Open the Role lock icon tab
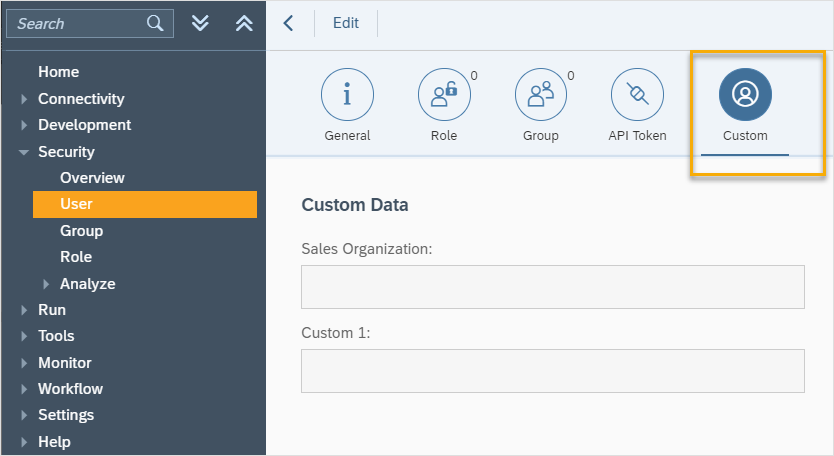 [444, 95]
